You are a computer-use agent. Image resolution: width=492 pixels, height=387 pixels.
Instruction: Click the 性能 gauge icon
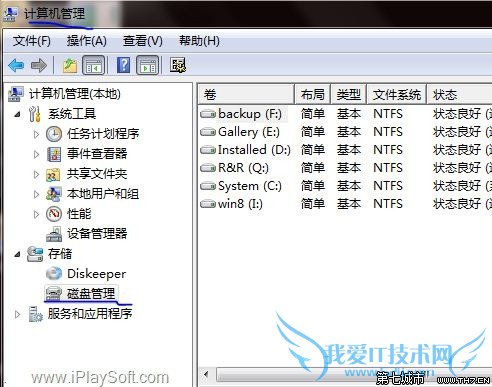[54, 214]
